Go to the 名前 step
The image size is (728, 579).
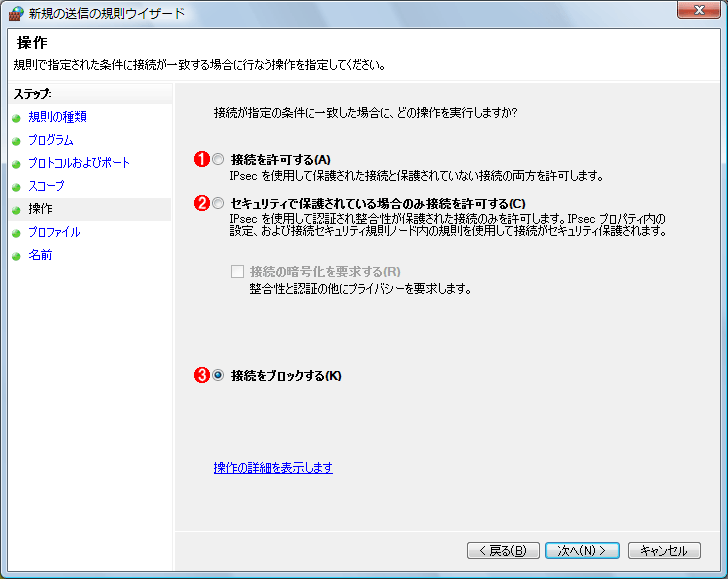click(40, 255)
